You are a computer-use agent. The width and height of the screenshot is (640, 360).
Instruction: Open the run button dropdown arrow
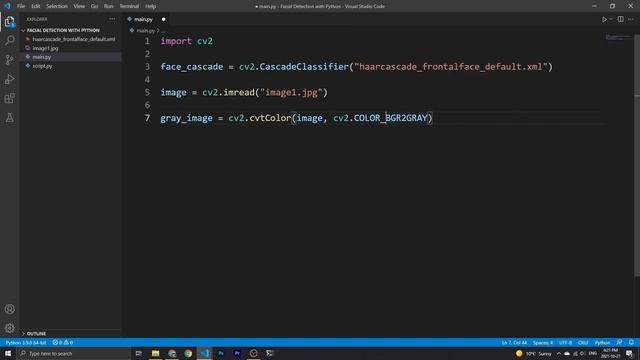(611, 19)
